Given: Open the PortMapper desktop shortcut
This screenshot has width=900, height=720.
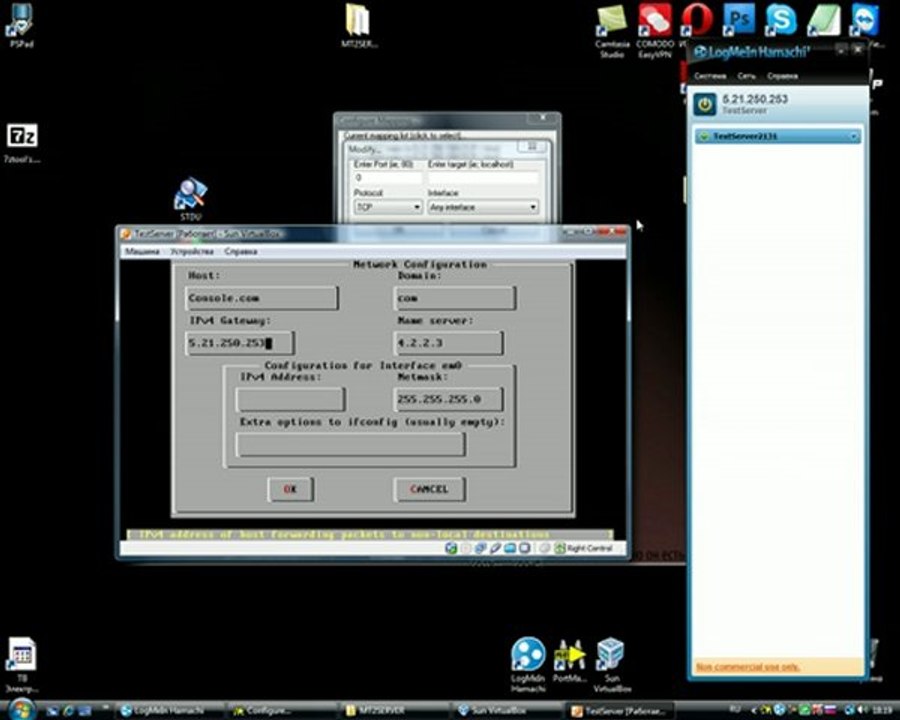Looking at the screenshot, I should pyautogui.click(x=569, y=660).
